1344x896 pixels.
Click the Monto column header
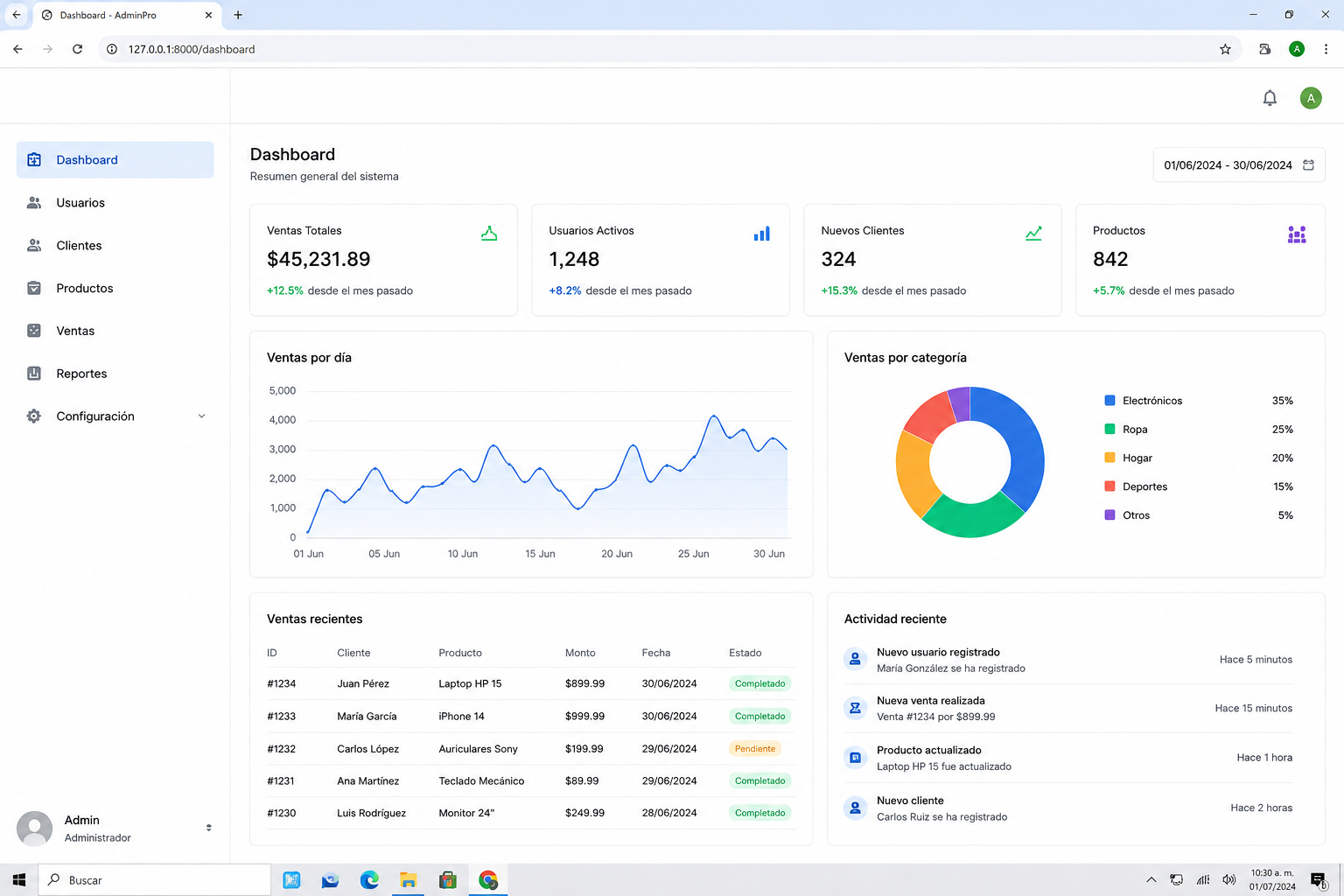pyautogui.click(x=580, y=653)
